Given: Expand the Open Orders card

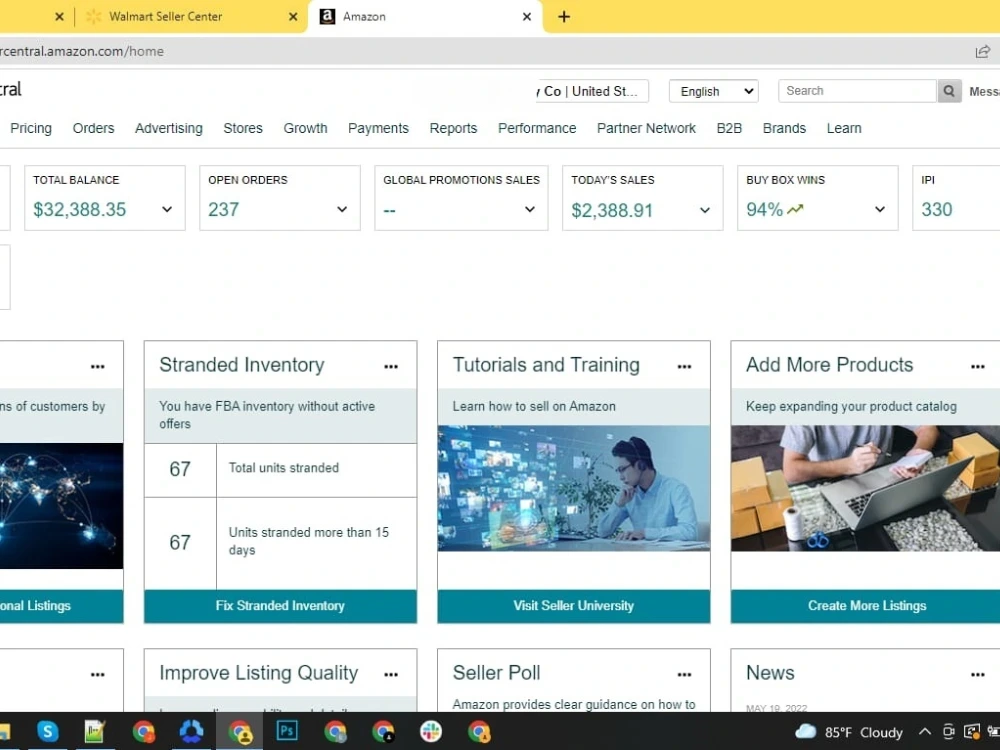Looking at the screenshot, I should (x=342, y=209).
